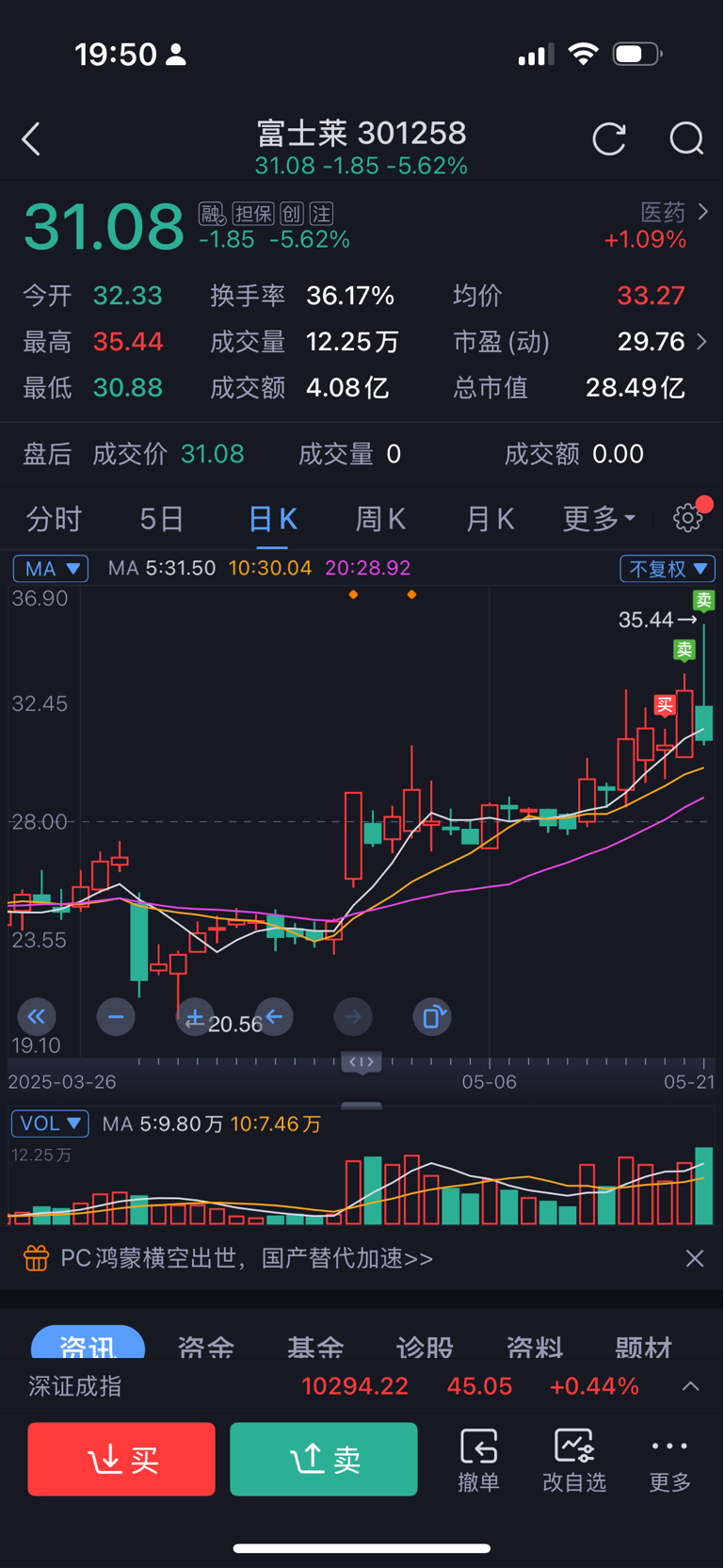Tap 均价 33.27 value

click(x=651, y=296)
